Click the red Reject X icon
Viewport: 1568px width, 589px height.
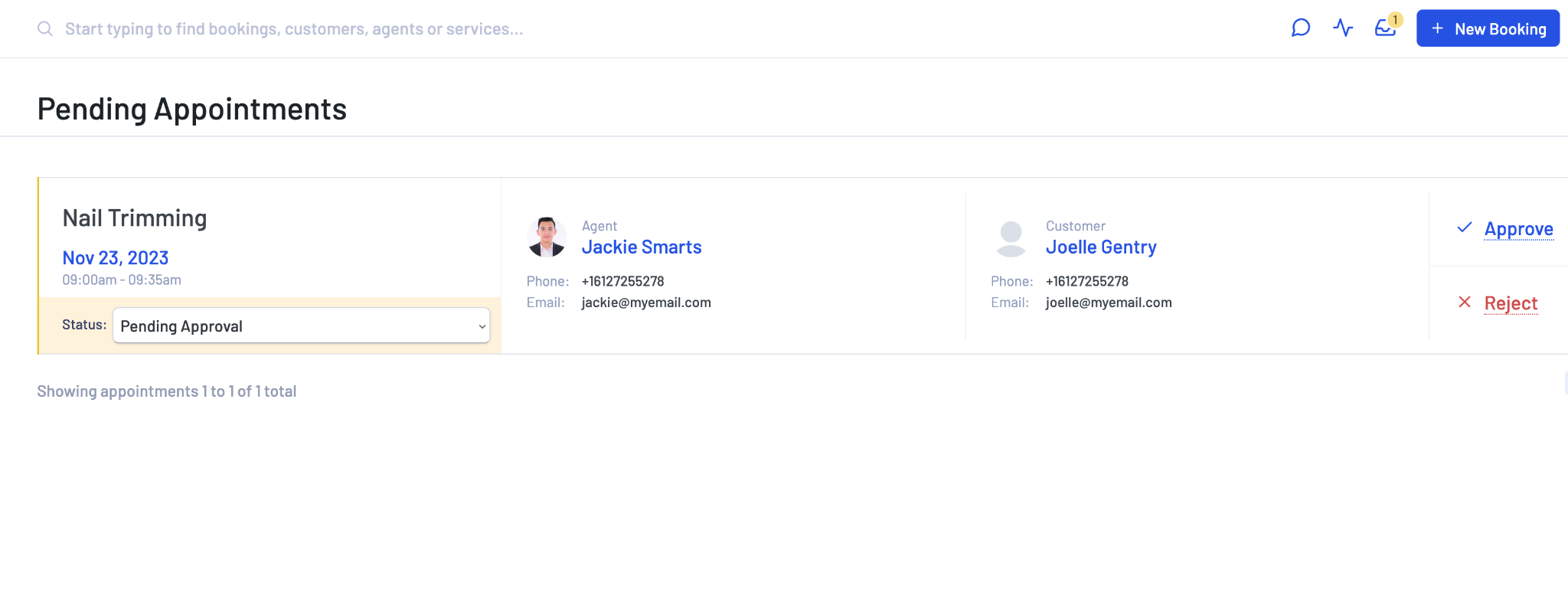pyautogui.click(x=1465, y=302)
